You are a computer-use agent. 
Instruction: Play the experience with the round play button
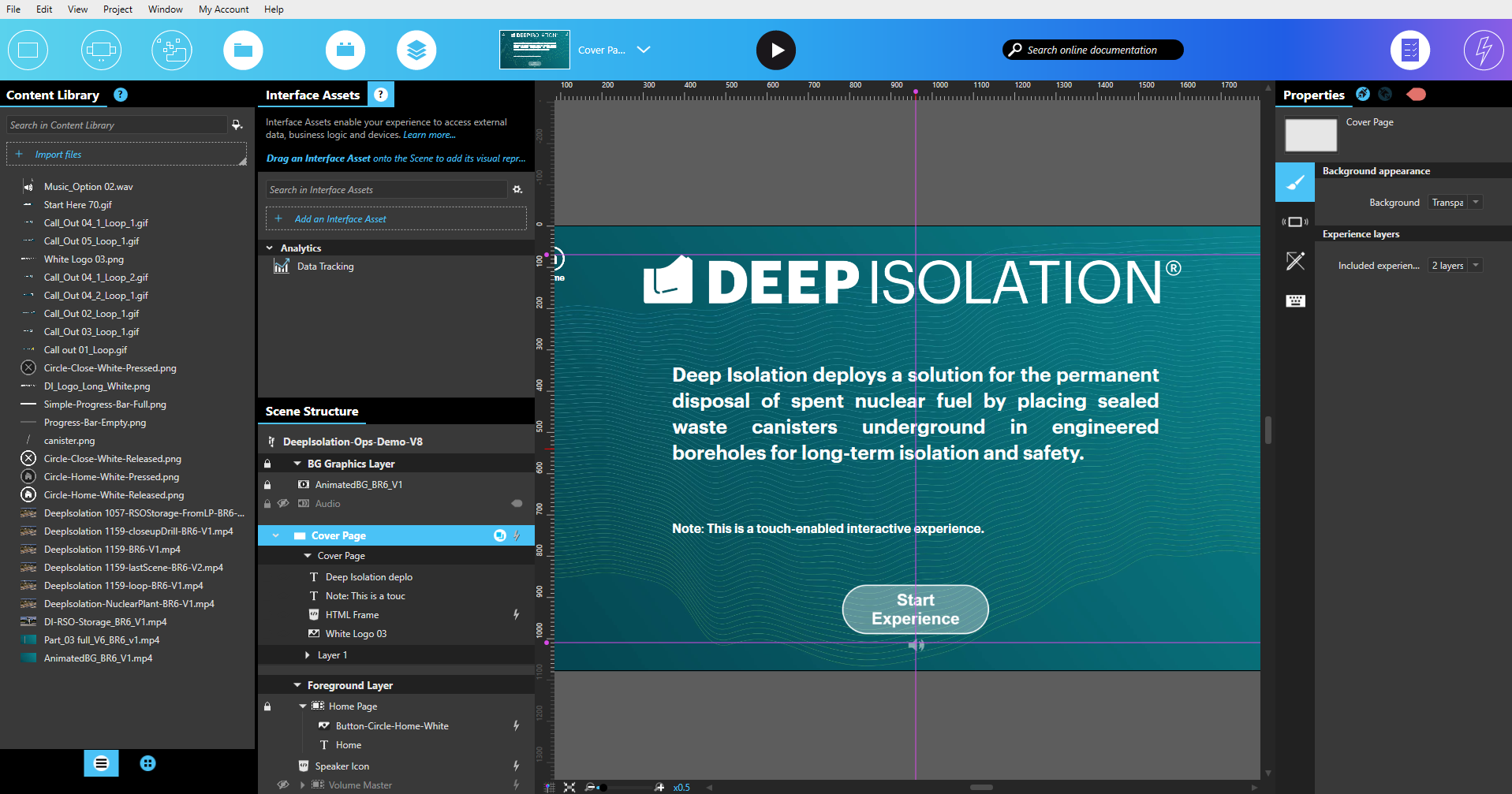pos(776,50)
